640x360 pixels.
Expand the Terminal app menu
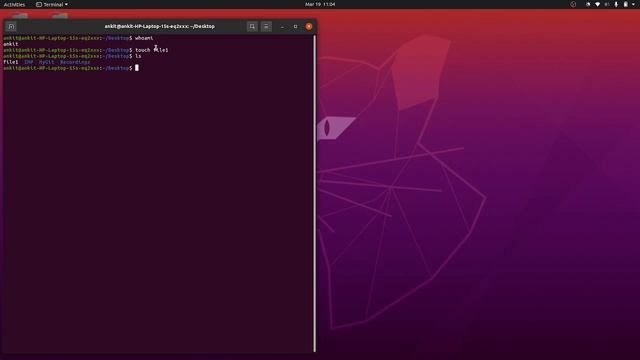52,4
